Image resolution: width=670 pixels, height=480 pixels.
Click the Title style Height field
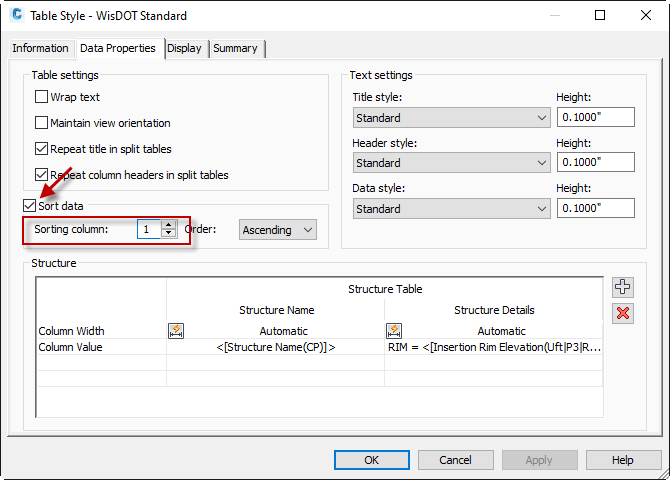[x=595, y=118]
